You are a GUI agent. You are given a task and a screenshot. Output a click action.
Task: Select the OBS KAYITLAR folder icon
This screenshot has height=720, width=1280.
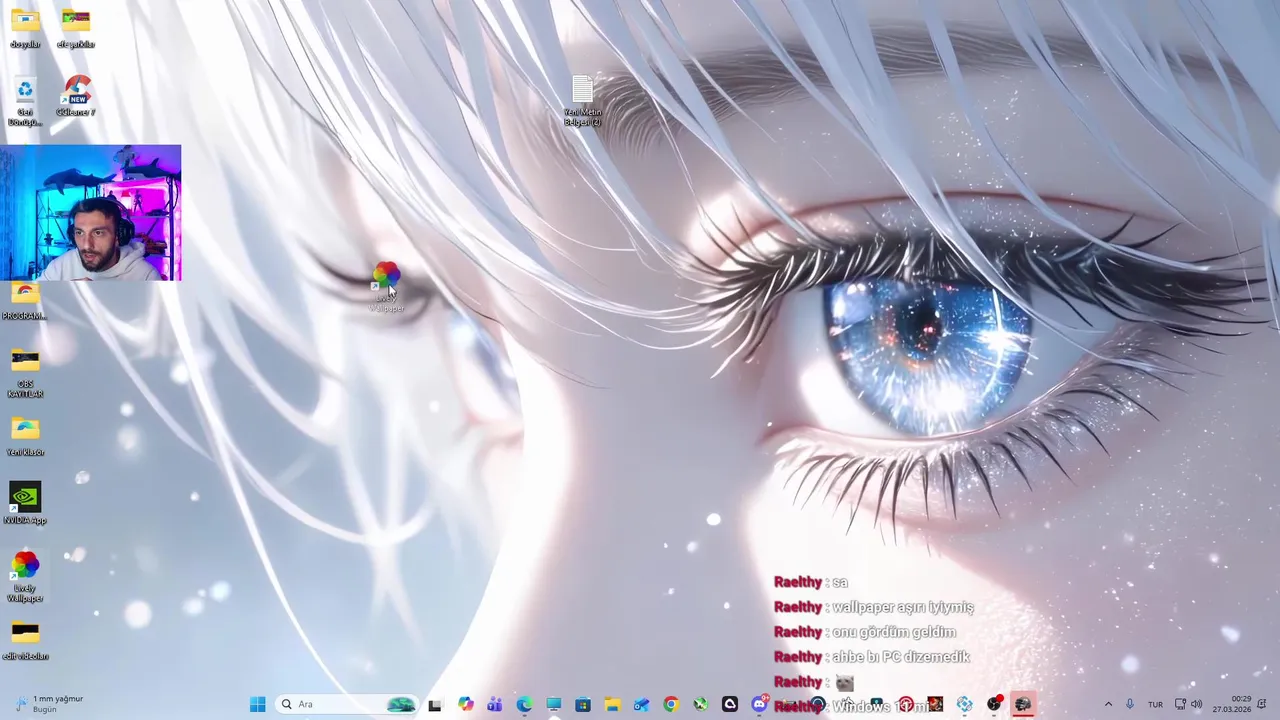[x=25, y=374]
